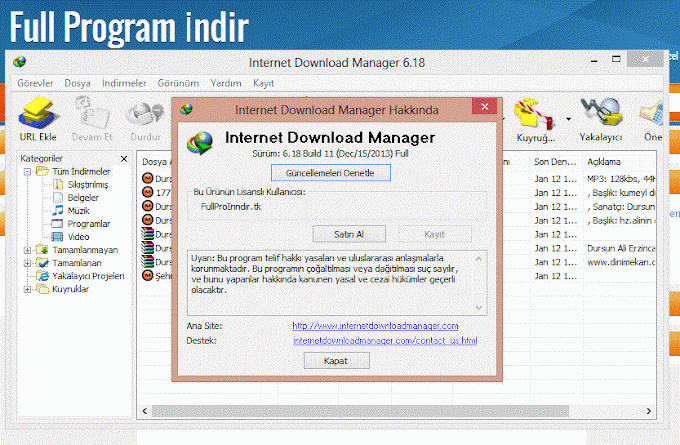
Task: Click the IDM icon in main title bar
Action: pos(19,62)
